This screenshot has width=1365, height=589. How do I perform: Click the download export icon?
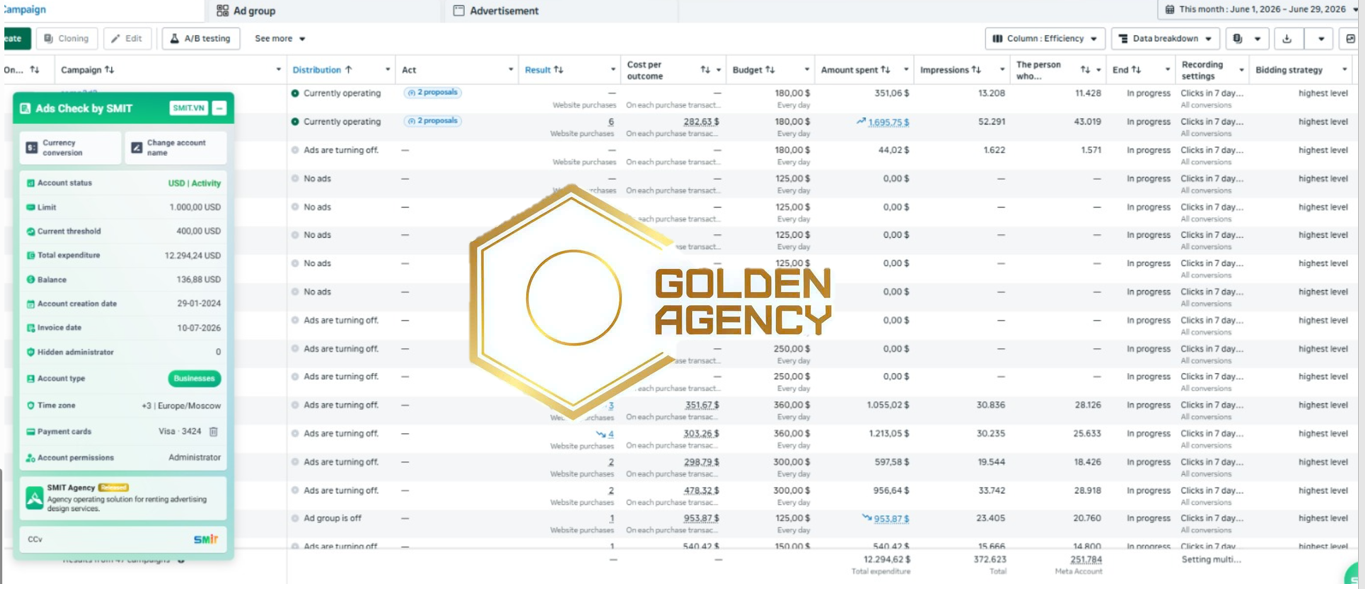pyautogui.click(x=1287, y=39)
